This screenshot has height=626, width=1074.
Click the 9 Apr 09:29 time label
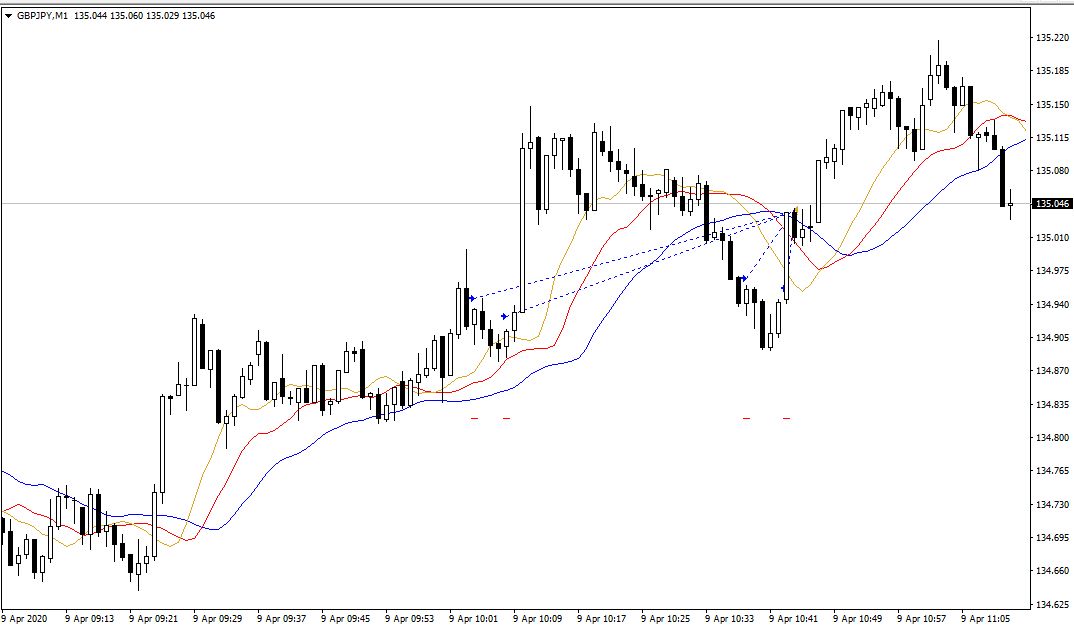click(218, 618)
